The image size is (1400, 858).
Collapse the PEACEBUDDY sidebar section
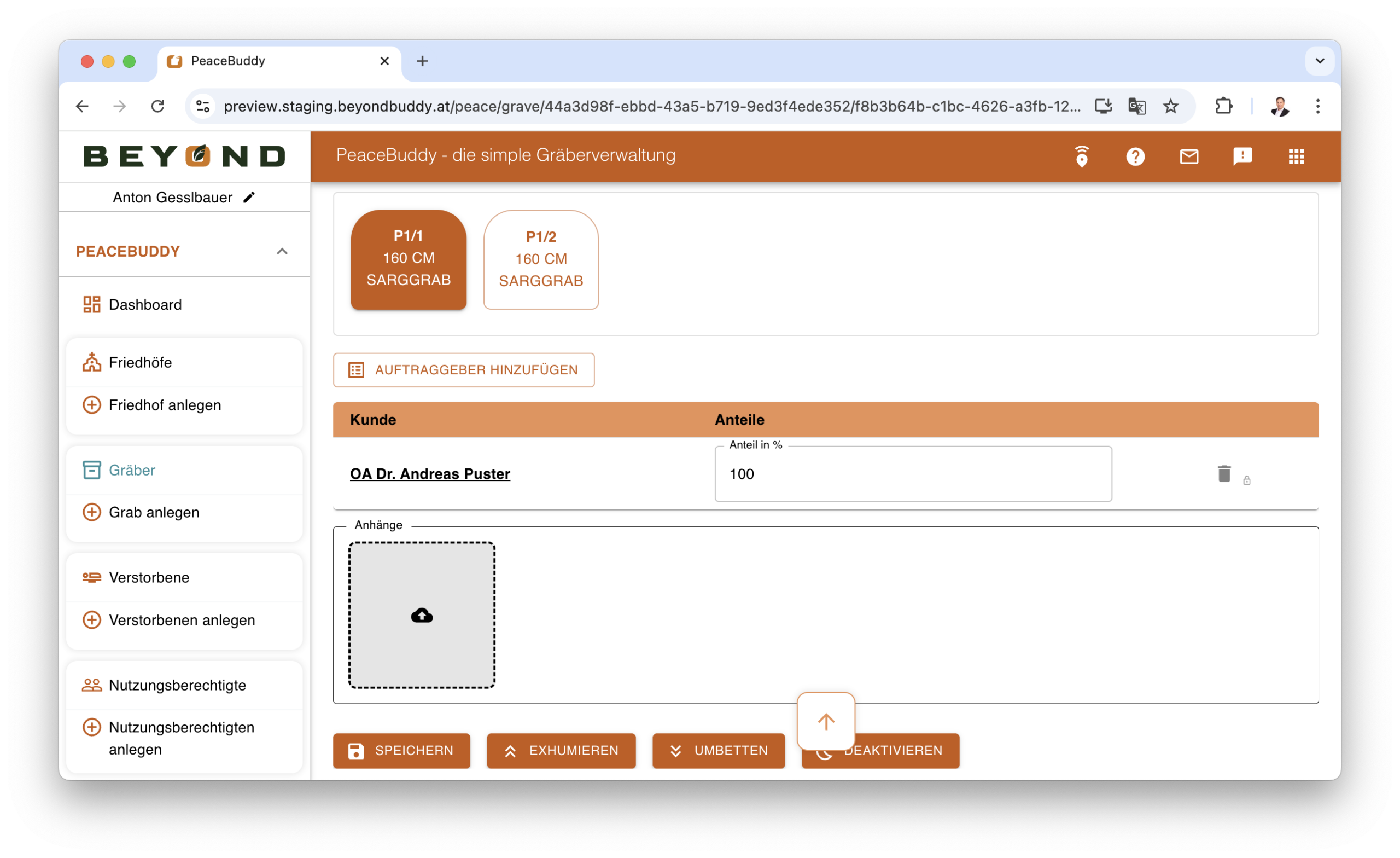click(282, 251)
